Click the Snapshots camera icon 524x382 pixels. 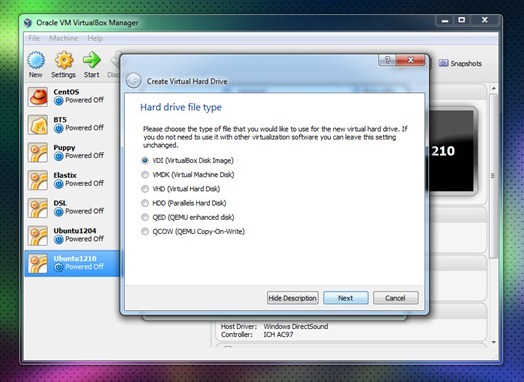443,63
